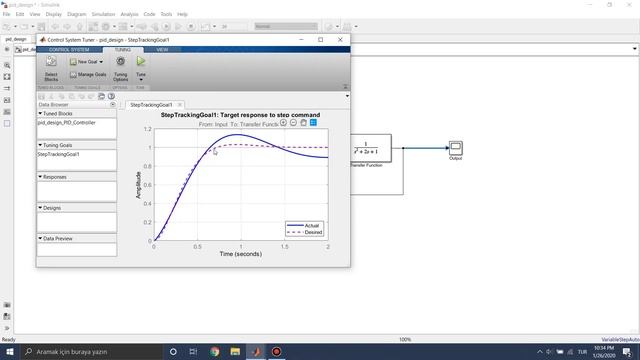Select pid_design_PID_Controller in Tuned Blocks

tap(67, 122)
